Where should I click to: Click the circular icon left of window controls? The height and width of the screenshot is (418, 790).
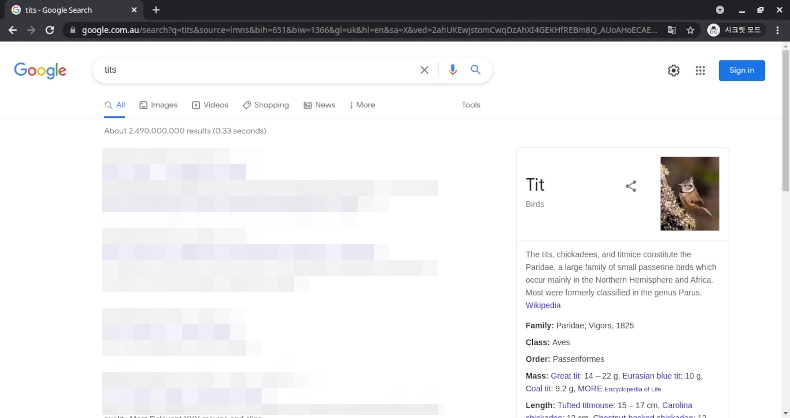(720, 10)
